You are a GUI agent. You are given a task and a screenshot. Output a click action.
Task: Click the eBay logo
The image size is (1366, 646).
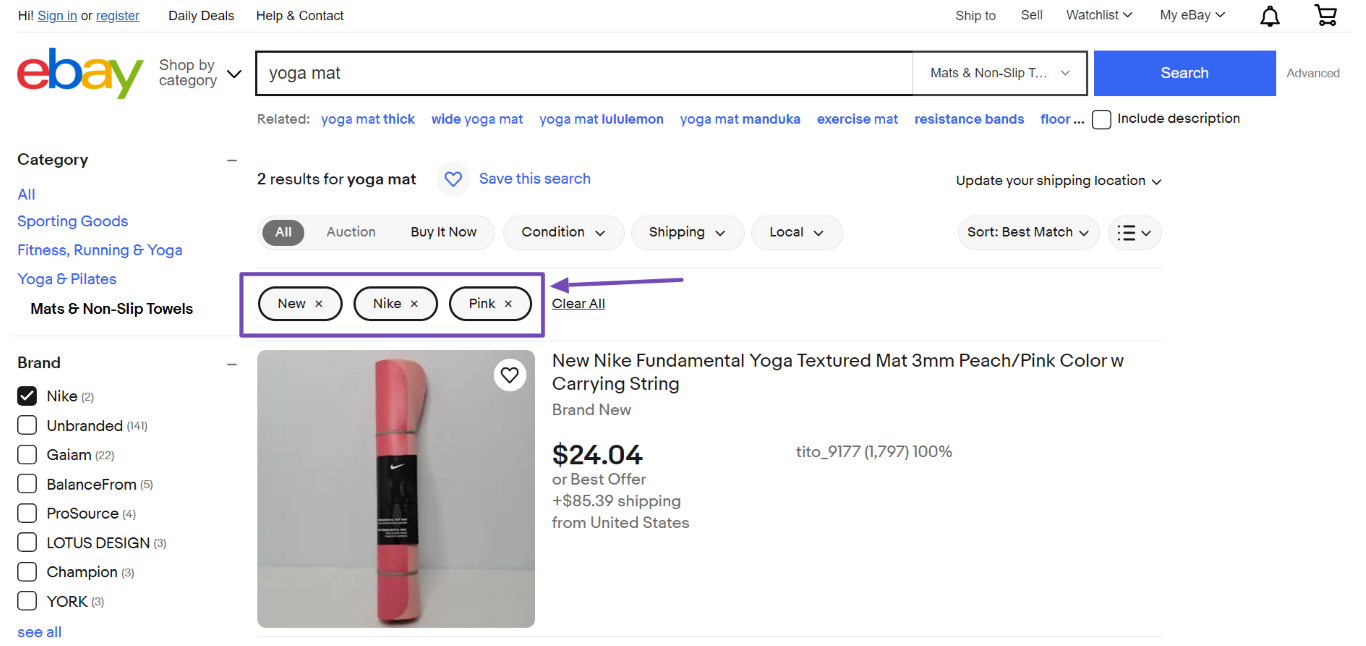80,73
